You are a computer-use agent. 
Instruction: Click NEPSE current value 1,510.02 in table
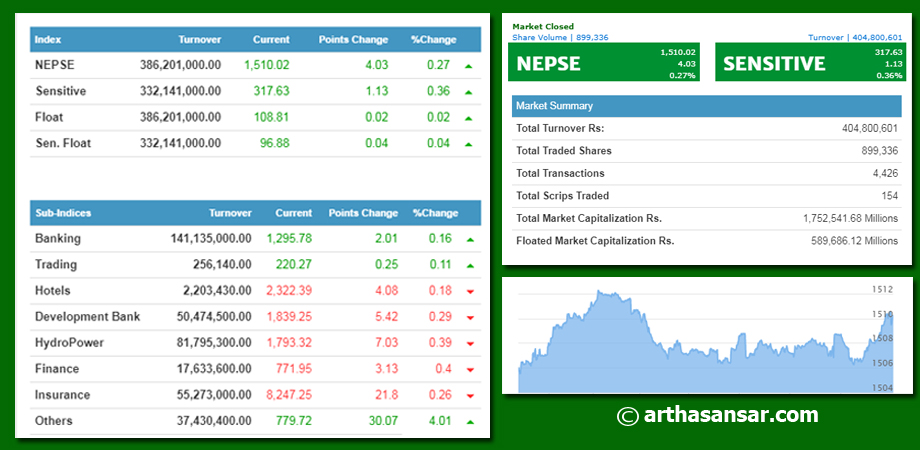click(x=267, y=65)
